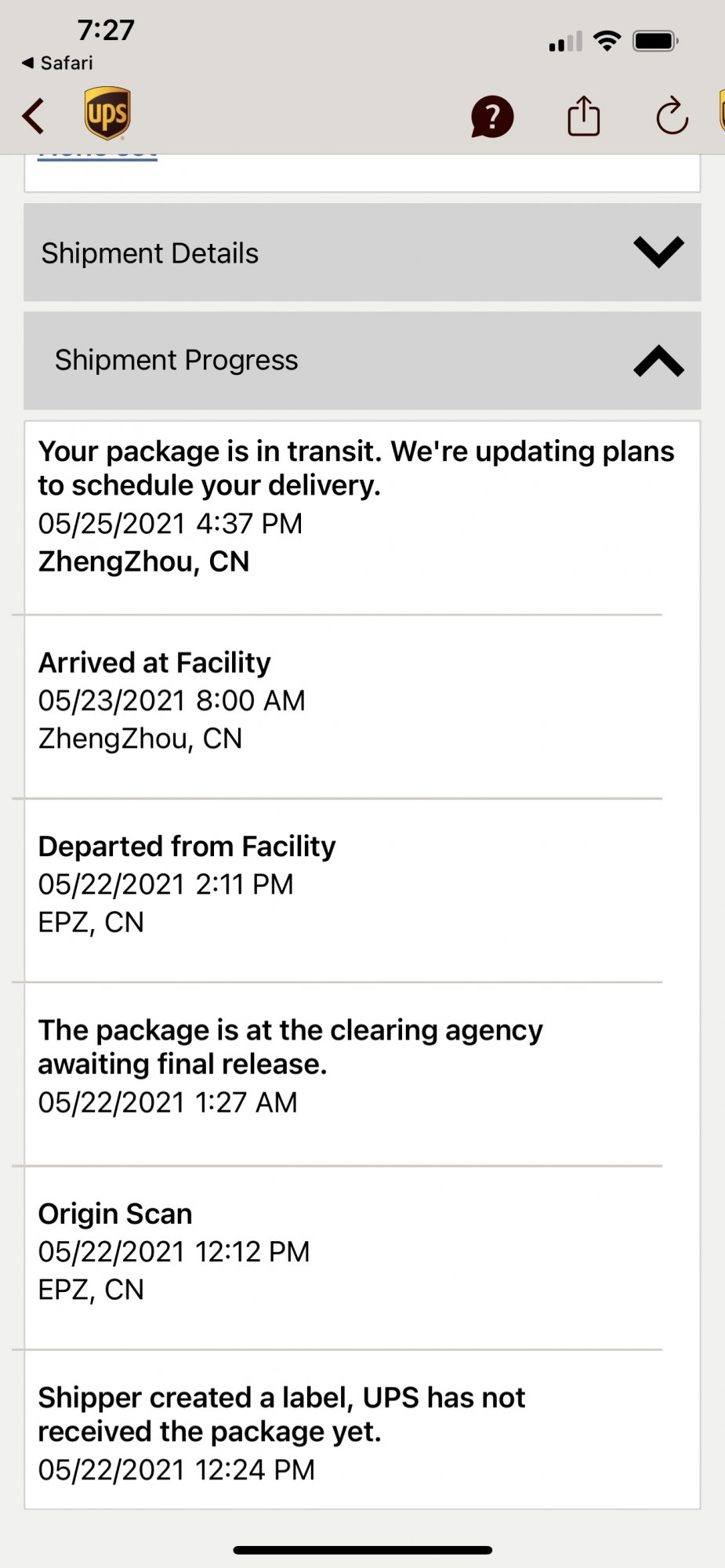This screenshot has width=725, height=1568.
Task: Tap the back arrow in the toolbar
Action: coord(34,116)
